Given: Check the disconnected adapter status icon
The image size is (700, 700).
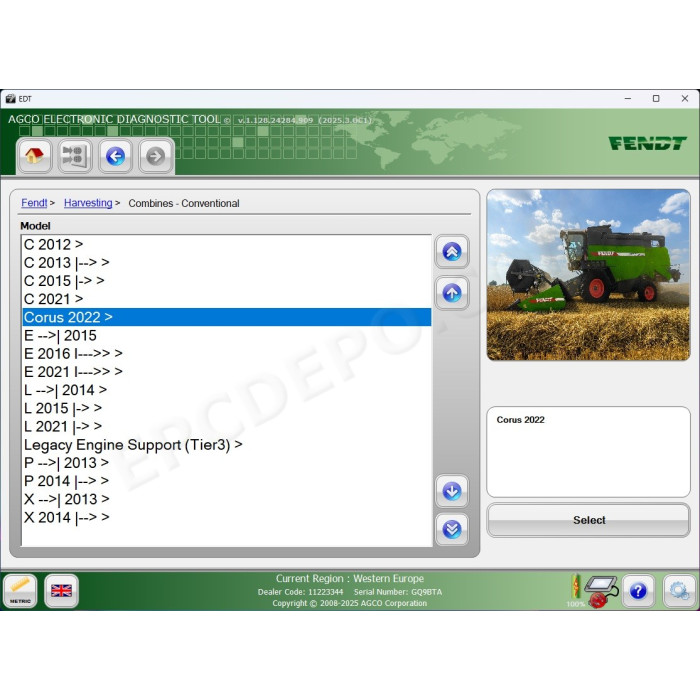Looking at the screenshot, I should click(602, 591).
